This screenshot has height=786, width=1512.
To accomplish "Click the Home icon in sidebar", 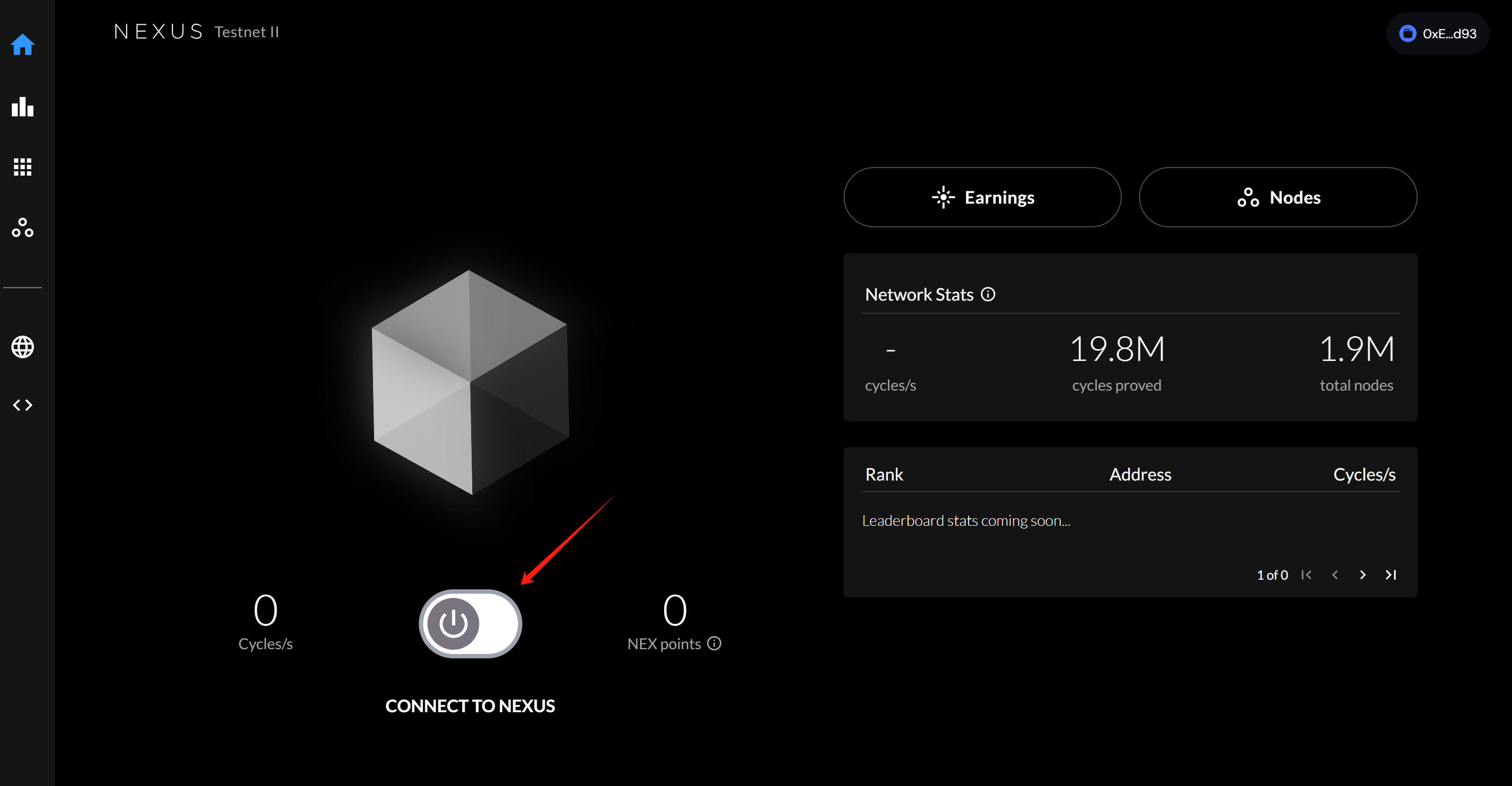I will [x=22, y=45].
